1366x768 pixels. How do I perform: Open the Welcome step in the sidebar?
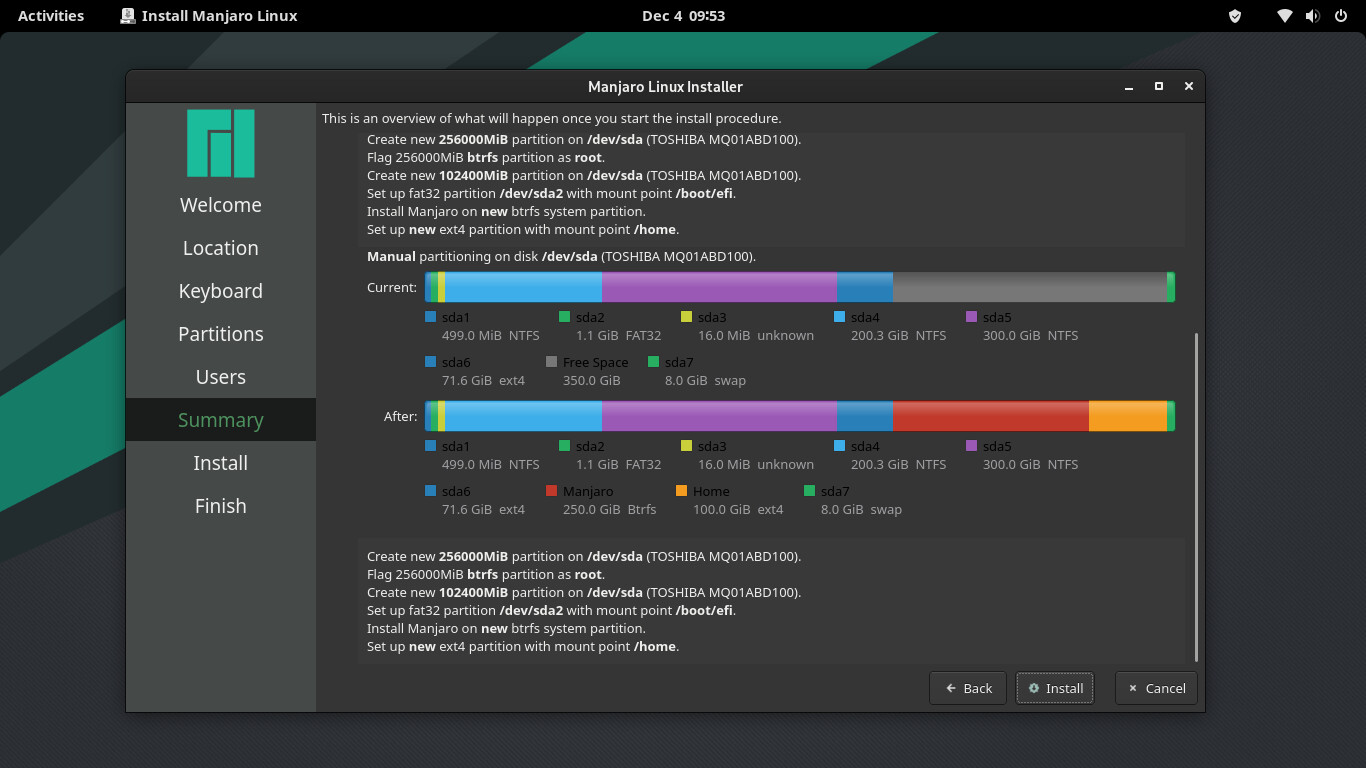[x=221, y=205]
